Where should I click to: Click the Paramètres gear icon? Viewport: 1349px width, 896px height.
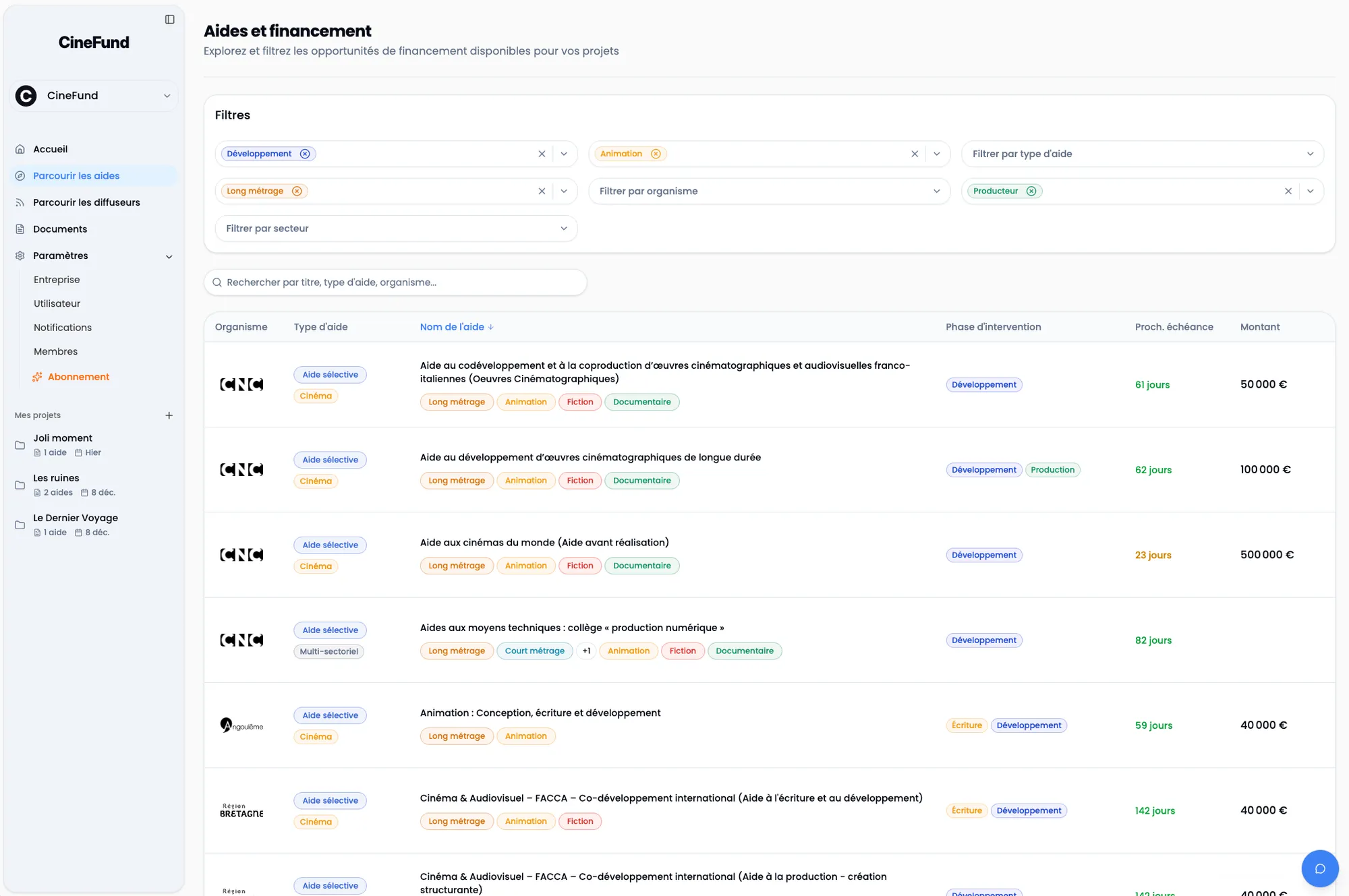click(x=19, y=256)
